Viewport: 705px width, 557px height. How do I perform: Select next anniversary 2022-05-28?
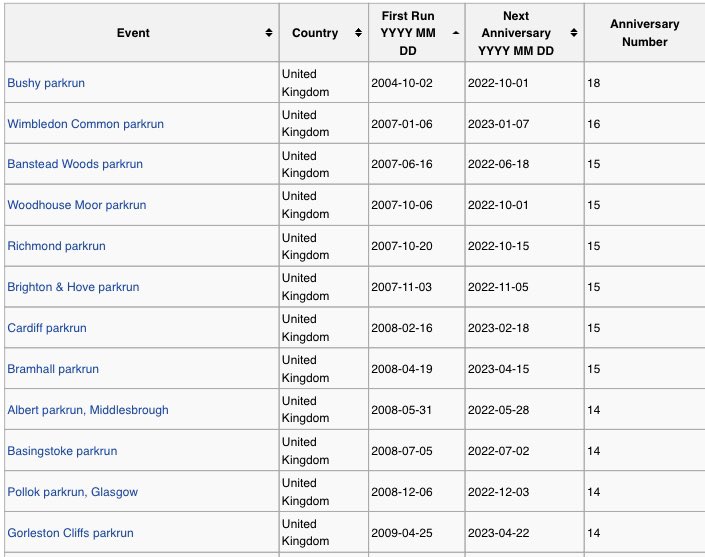498,410
